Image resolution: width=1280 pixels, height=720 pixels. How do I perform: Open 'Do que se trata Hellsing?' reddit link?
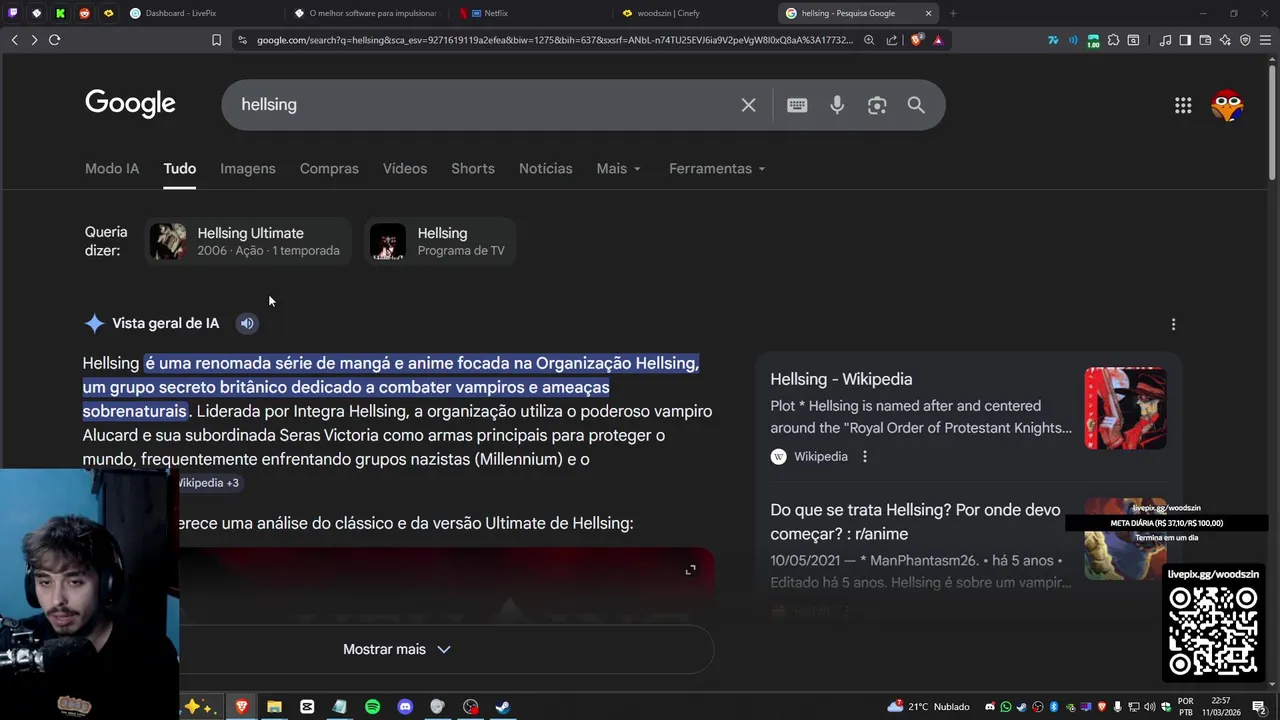click(915, 522)
